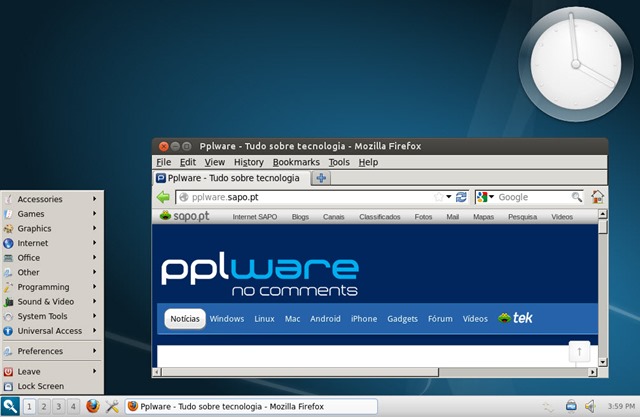Open the Fórum link
Image resolution: width=640 pixels, height=417 pixels.
[x=440, y=319]
